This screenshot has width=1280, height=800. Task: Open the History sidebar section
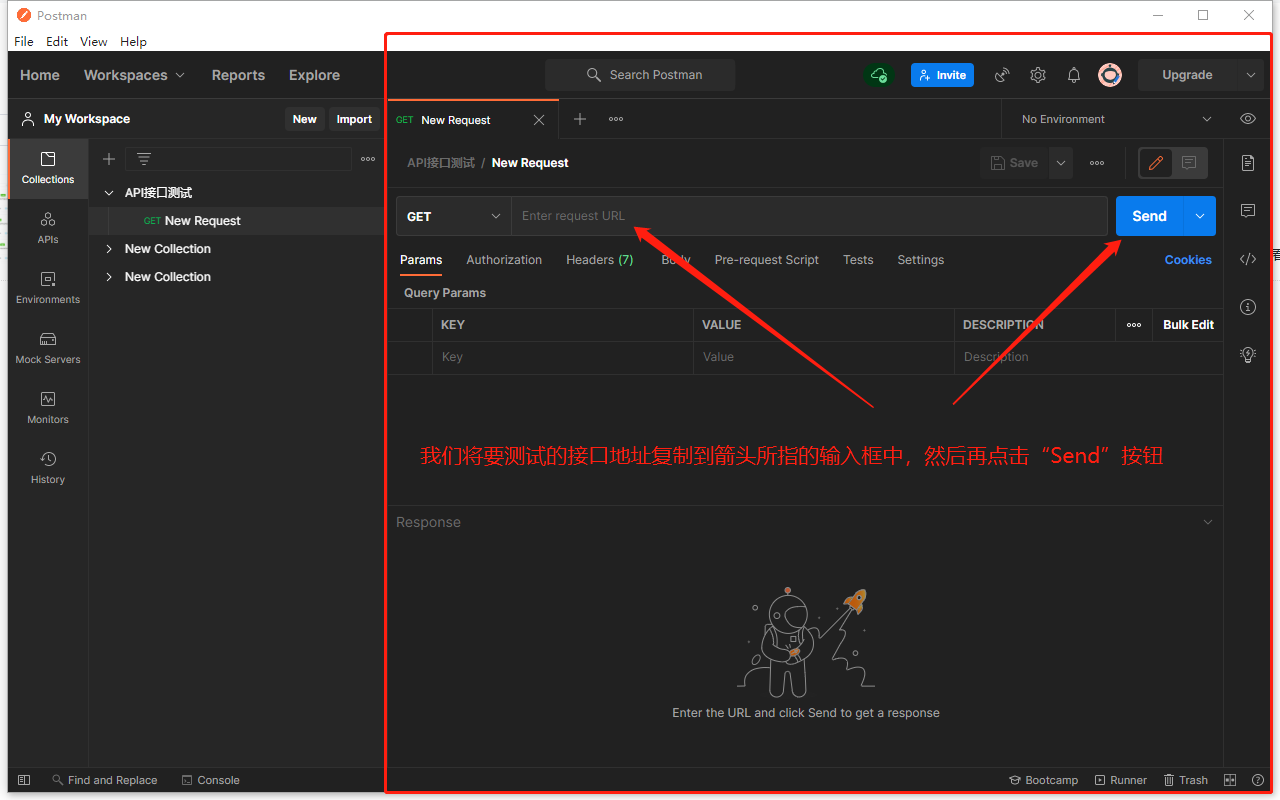[48, 468]
